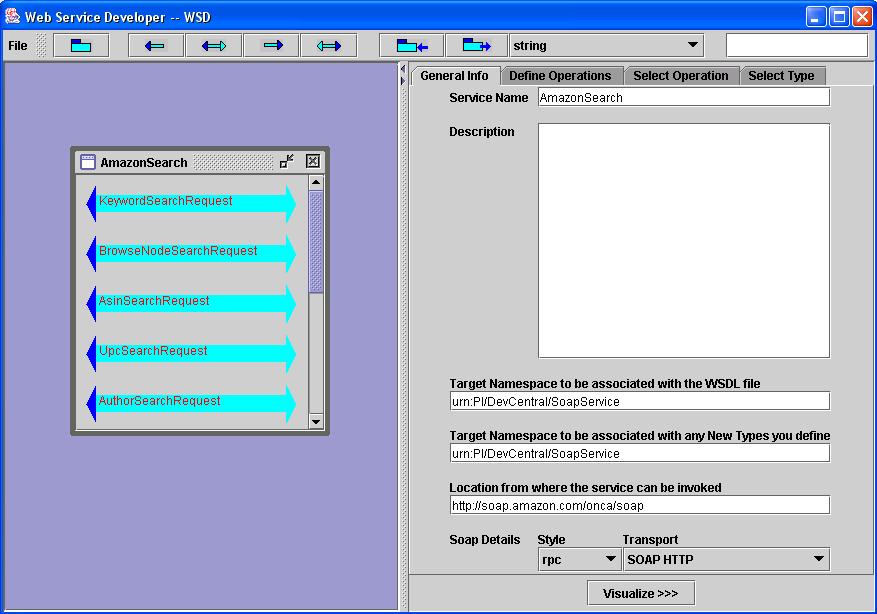Click the operations list scroll-up arrow
Viewport: 877px width, 614px height.
pyautogui.click(x=316, y=183)
